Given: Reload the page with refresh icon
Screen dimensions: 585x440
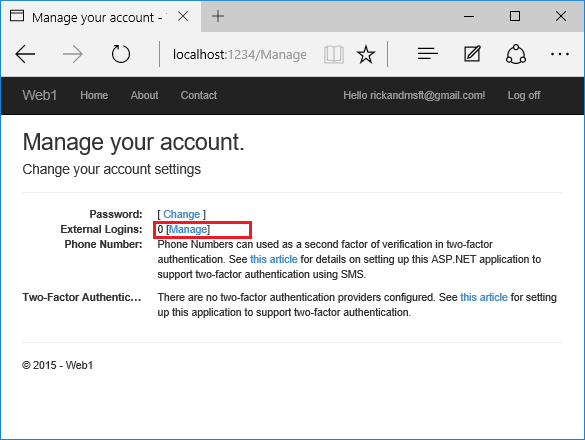Looking at the screenshot, I should click(121, 54).
